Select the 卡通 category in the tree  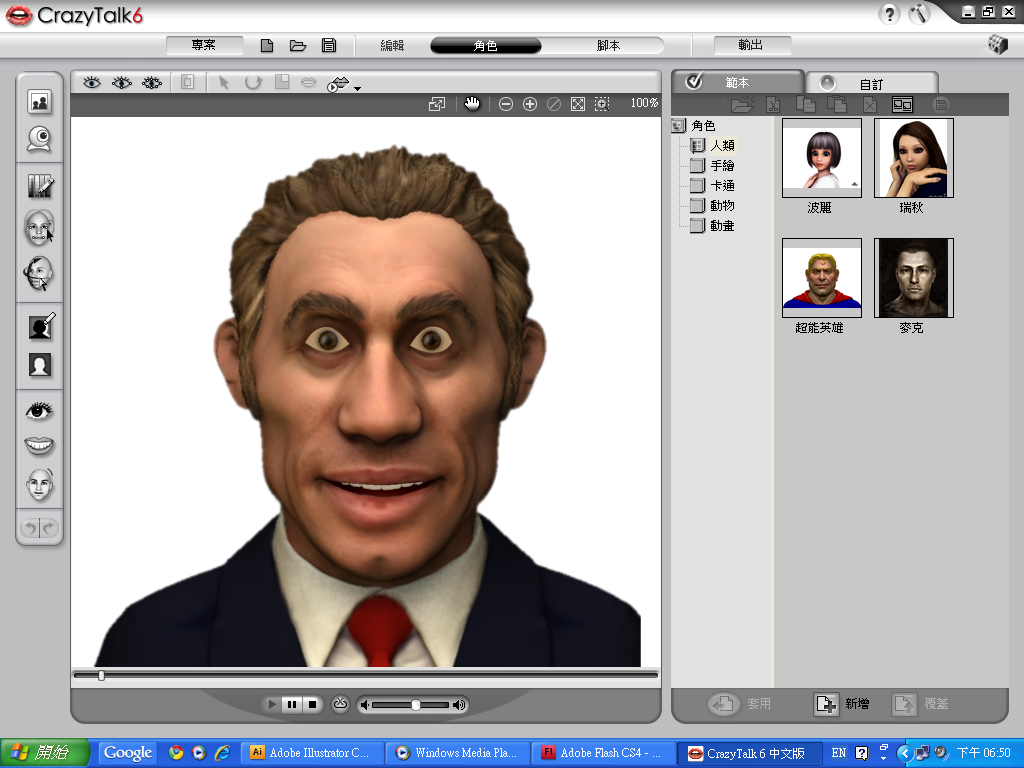[x=722, y=186]
